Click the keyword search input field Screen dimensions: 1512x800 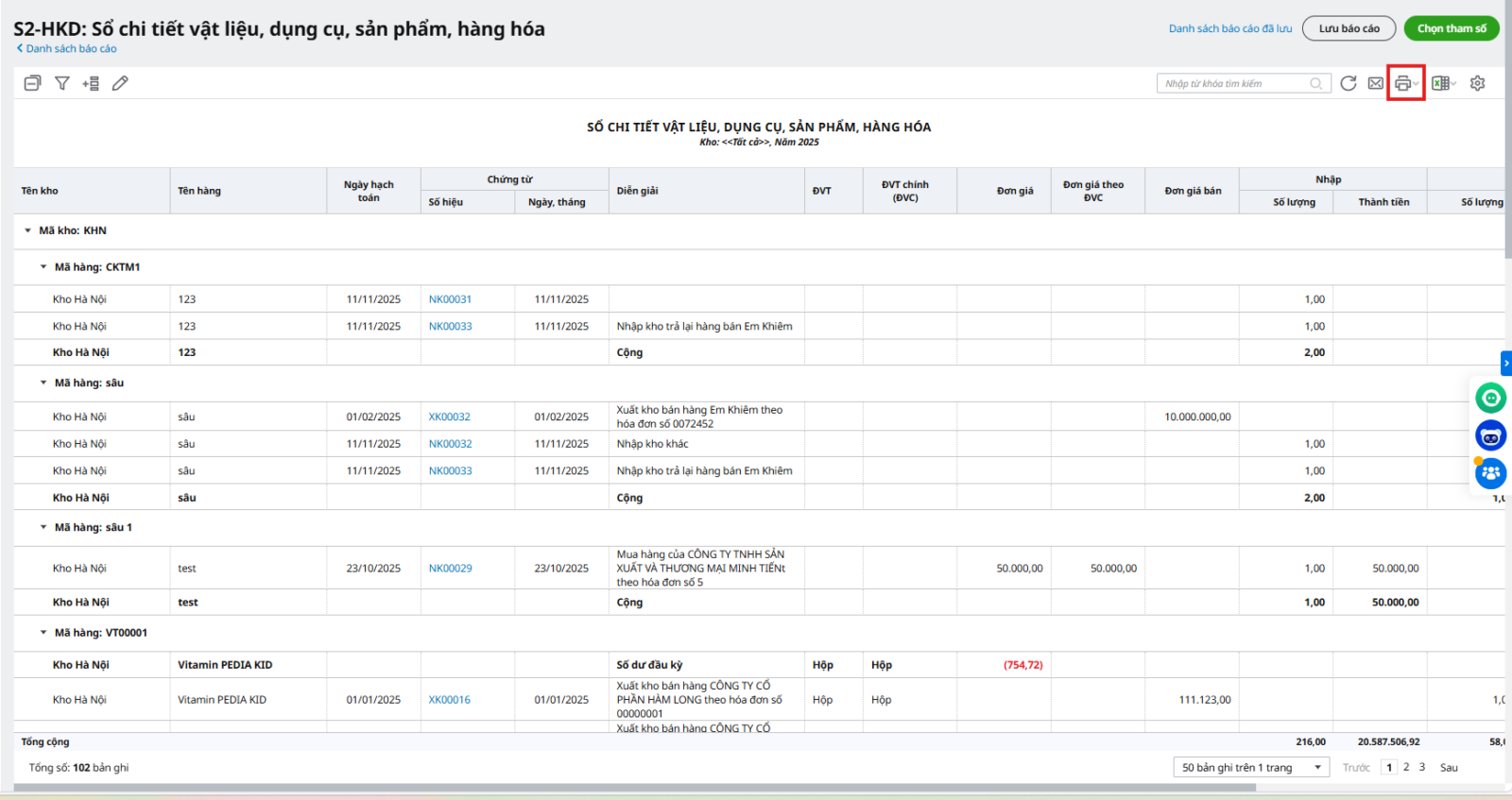pos(1233,84)
